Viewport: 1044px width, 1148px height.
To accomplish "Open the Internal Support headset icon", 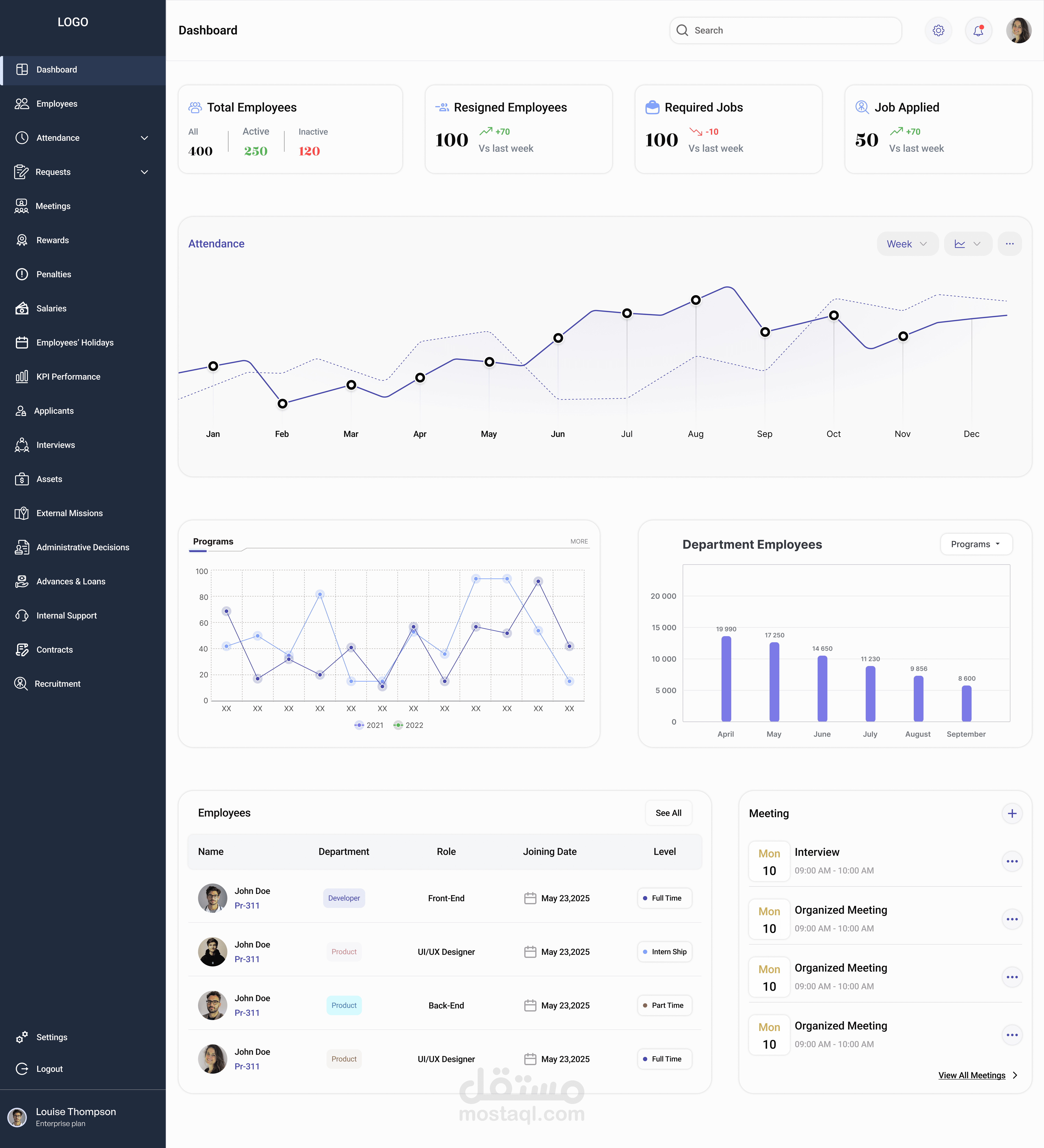I will pos(22,616).
